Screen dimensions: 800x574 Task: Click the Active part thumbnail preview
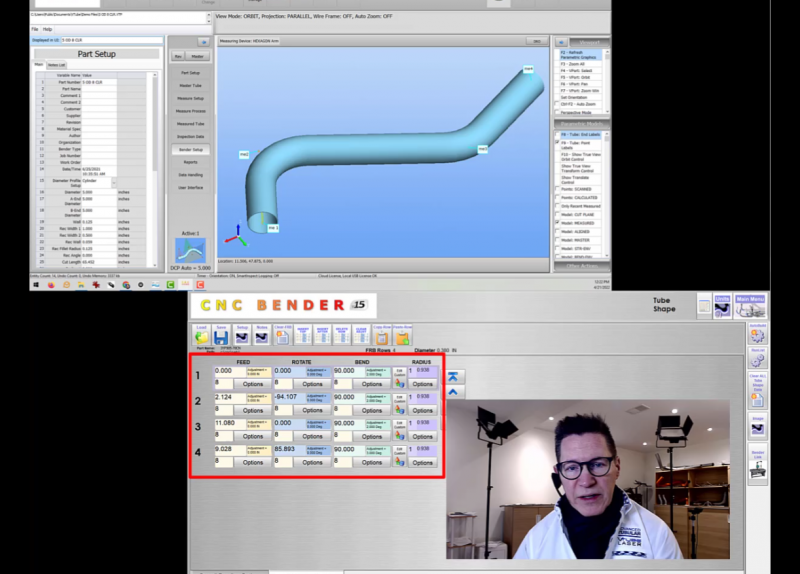pyautogui.click(x=190, y=251)
